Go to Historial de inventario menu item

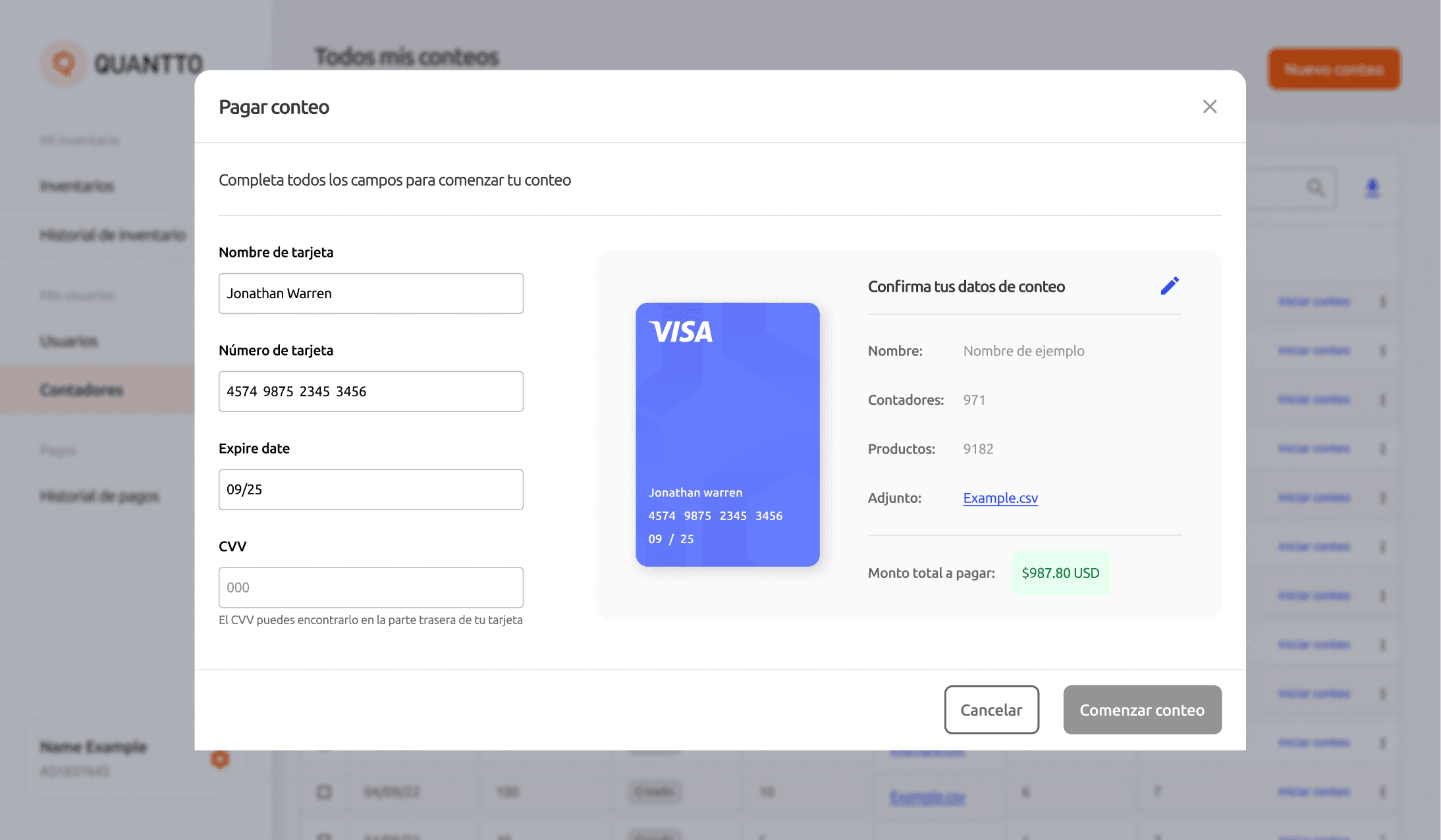pos(113,235)
